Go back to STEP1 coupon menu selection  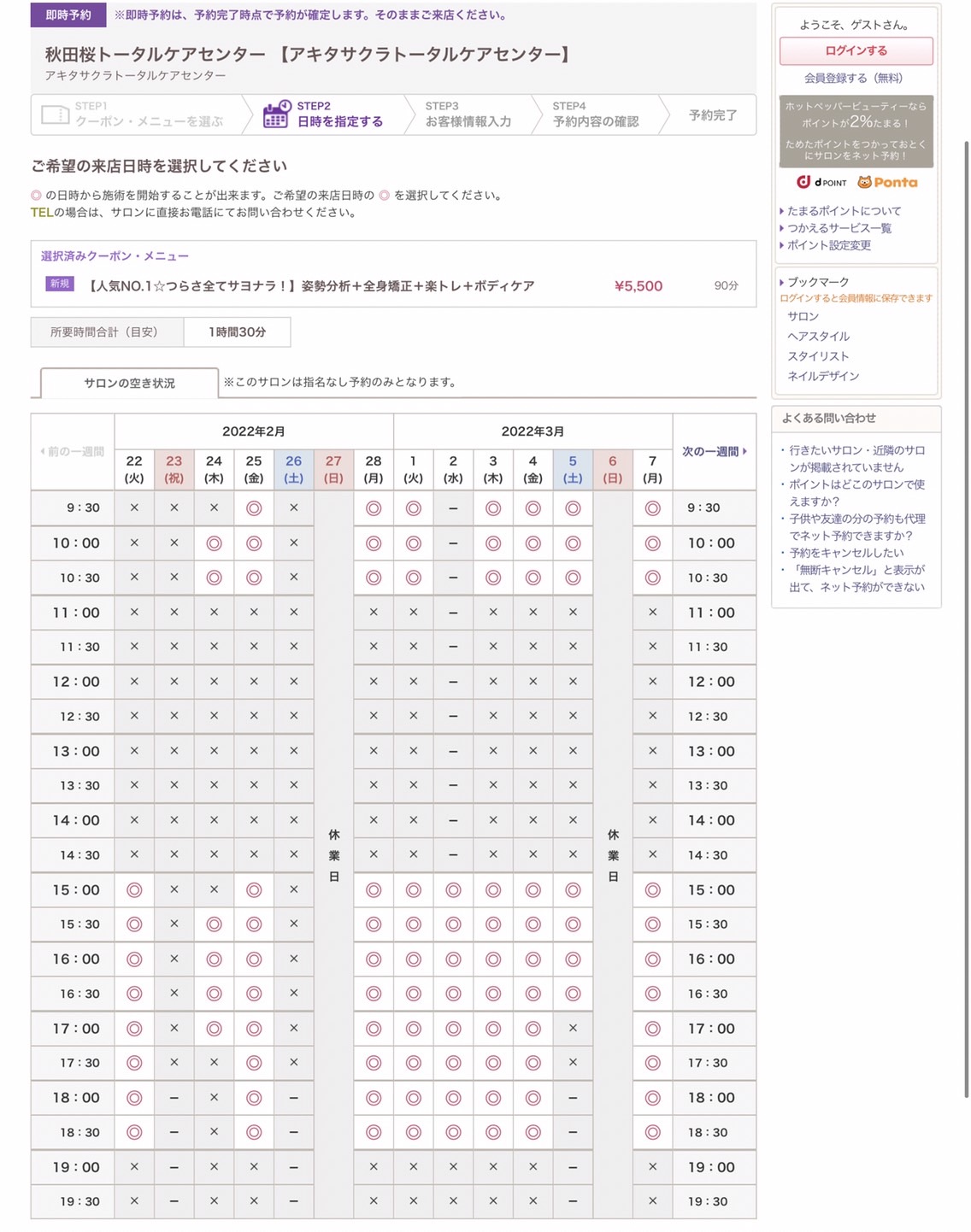point(148,114)
